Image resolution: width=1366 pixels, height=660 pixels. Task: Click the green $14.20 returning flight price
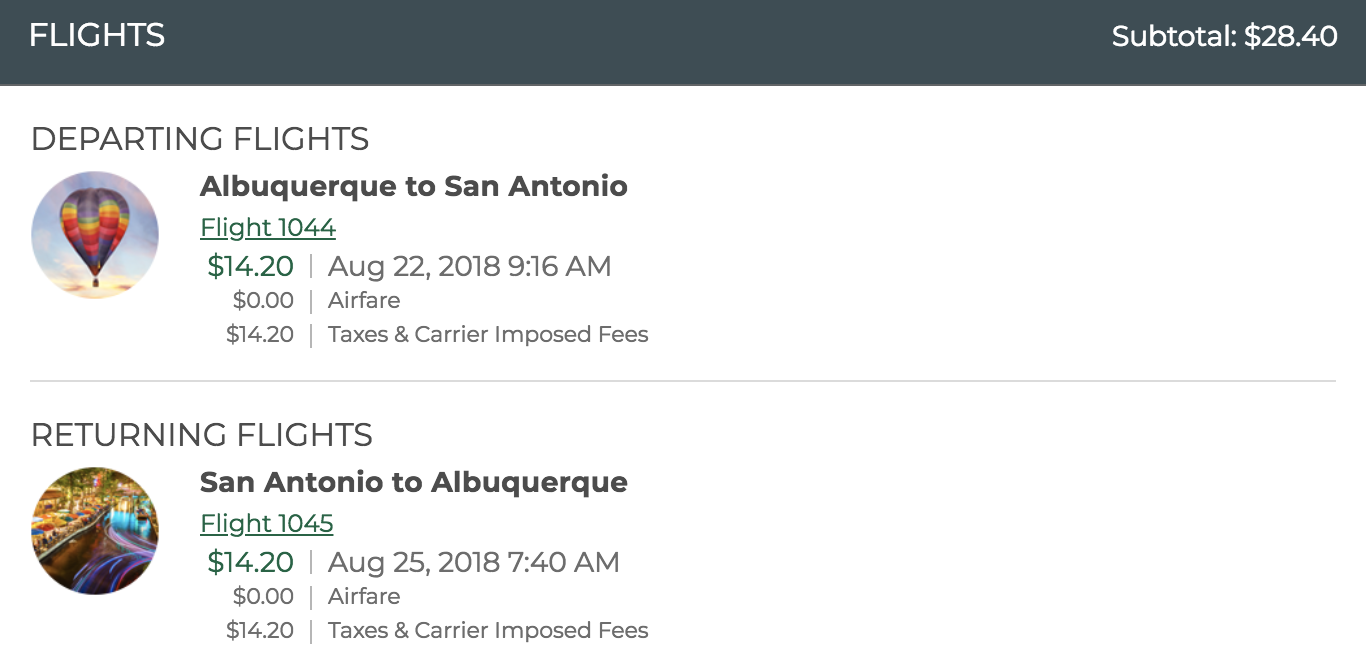point(251,562)
